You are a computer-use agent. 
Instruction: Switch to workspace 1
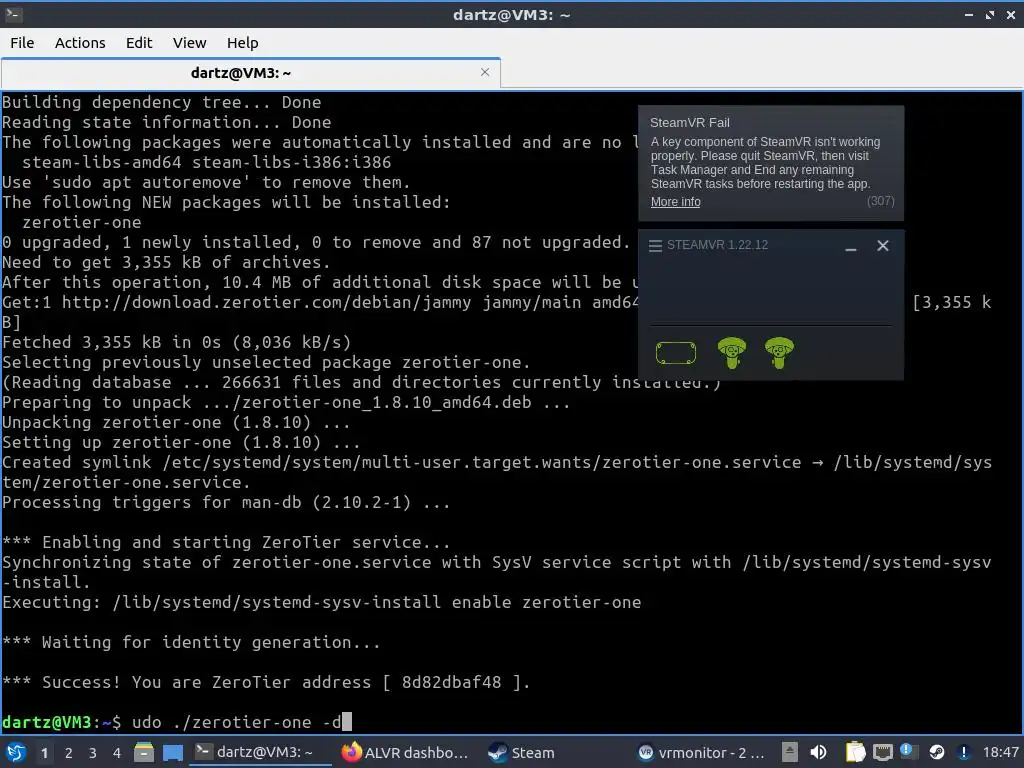coord(44,753)
